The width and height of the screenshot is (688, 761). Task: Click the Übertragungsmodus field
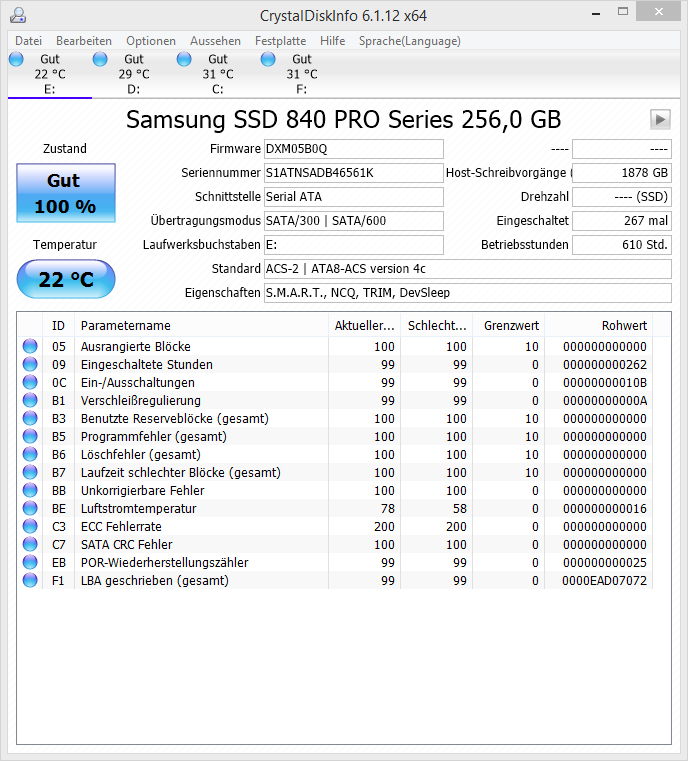click(354, 221)
